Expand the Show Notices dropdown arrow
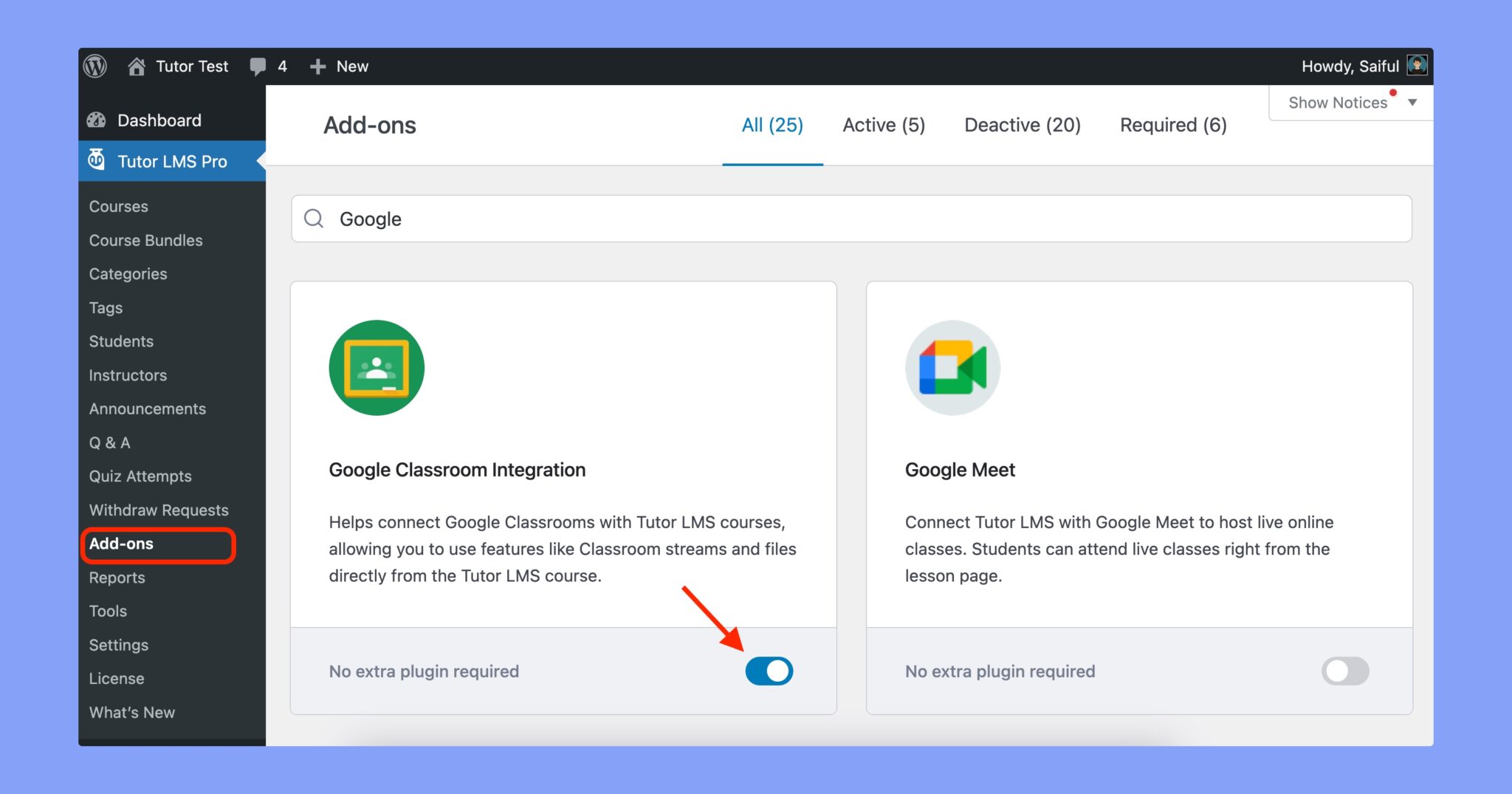The height and width of the screenshot is (794, 1512). point(1412,102)
